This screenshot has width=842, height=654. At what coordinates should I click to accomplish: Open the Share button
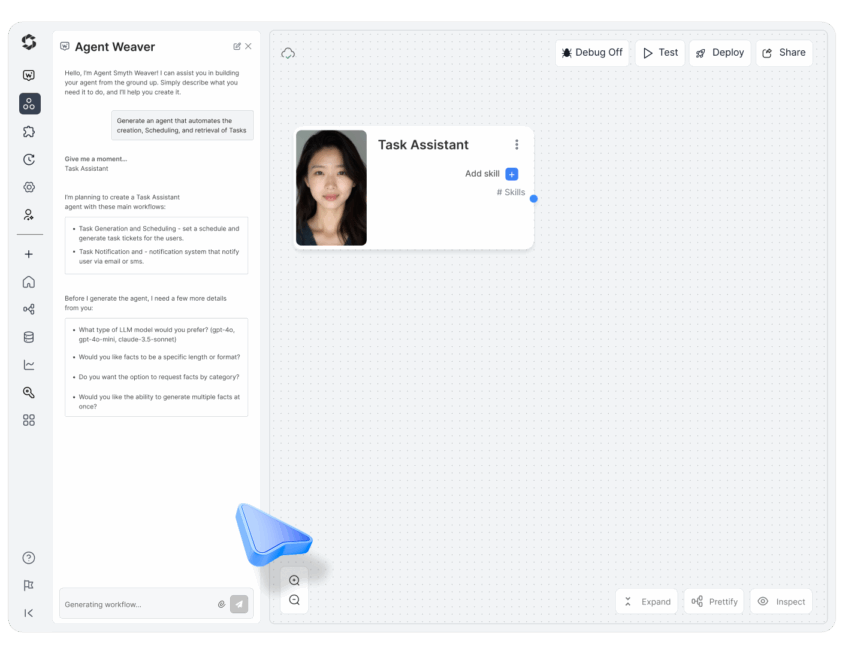[x=783, y=53]
